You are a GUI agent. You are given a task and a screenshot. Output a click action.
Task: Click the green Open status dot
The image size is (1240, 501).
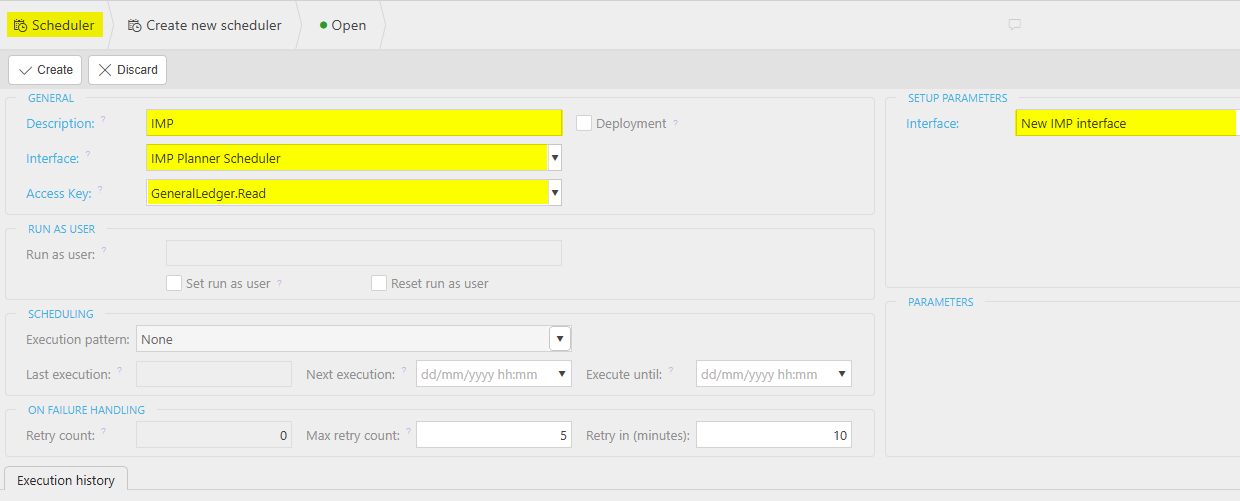tap(323, 25)
